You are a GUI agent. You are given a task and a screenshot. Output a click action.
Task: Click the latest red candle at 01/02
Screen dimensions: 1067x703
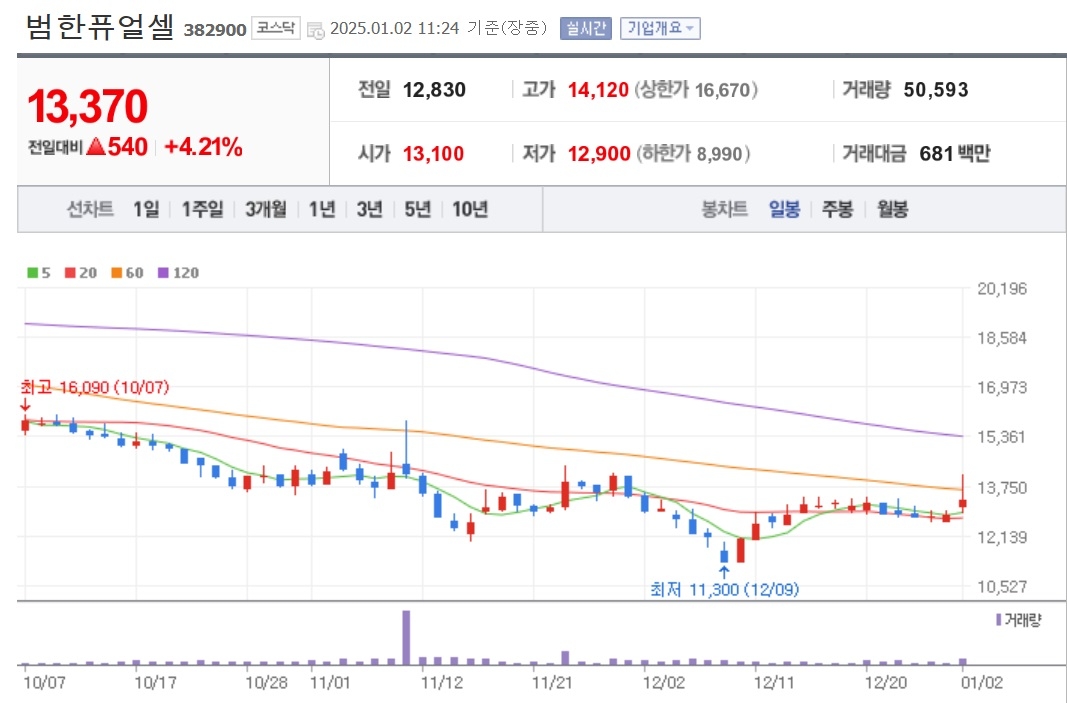tap(963, 503)
